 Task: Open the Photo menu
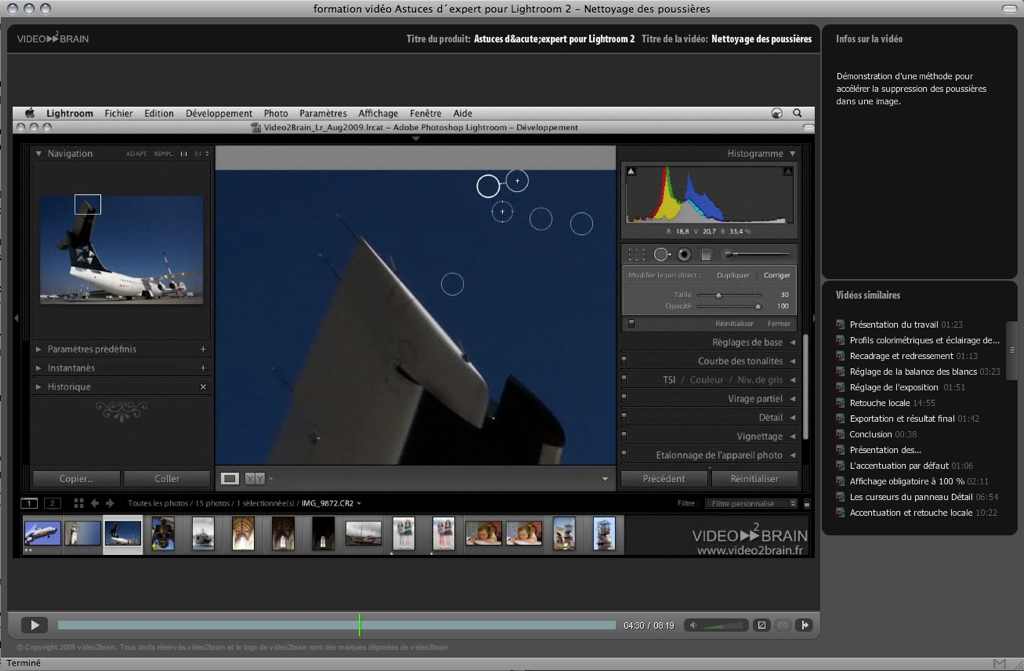tap(276, 113)
